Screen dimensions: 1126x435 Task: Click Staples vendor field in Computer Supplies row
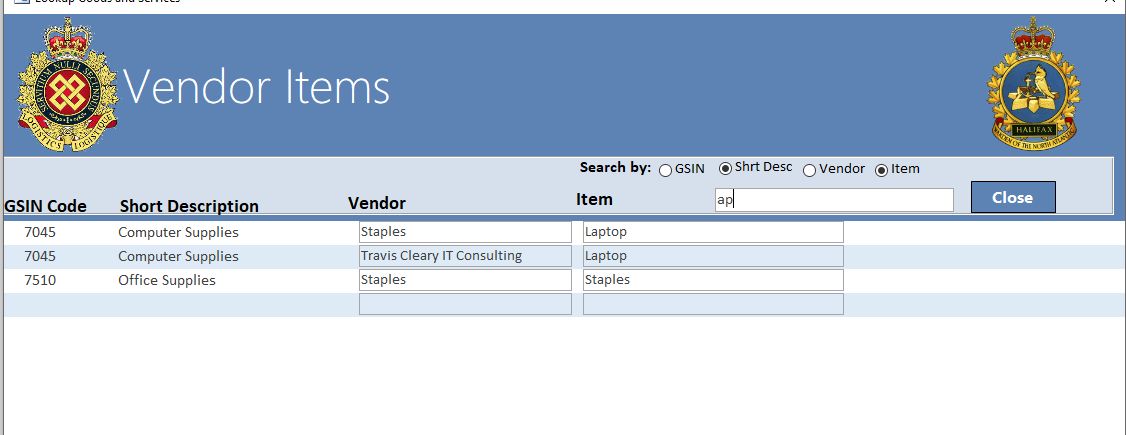[x=465, y=232]
